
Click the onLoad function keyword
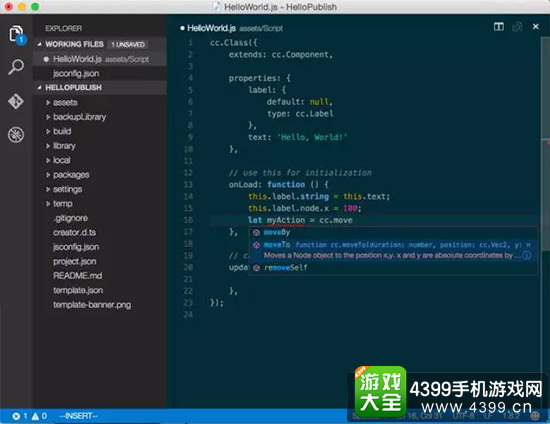[x=286, y=184]
